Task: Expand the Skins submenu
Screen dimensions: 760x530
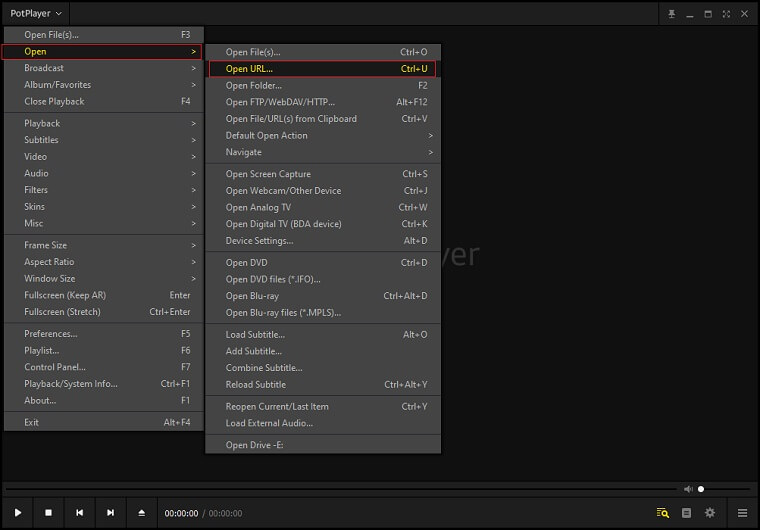Action: pos(104,207)
